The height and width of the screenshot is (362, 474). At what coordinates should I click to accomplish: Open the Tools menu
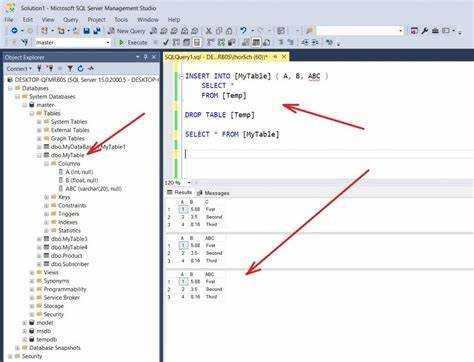click(121, 20)
